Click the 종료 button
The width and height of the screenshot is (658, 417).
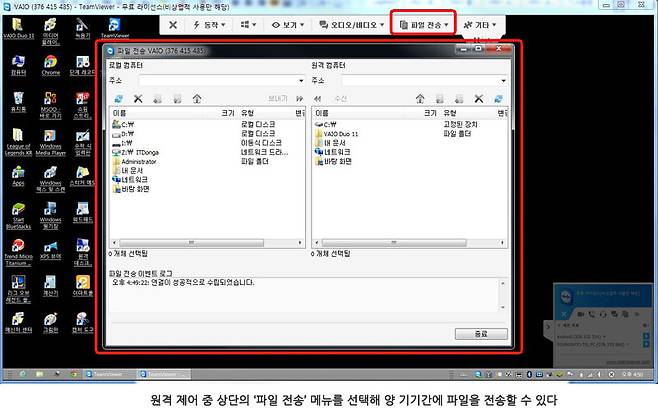(x=481, y=334)
